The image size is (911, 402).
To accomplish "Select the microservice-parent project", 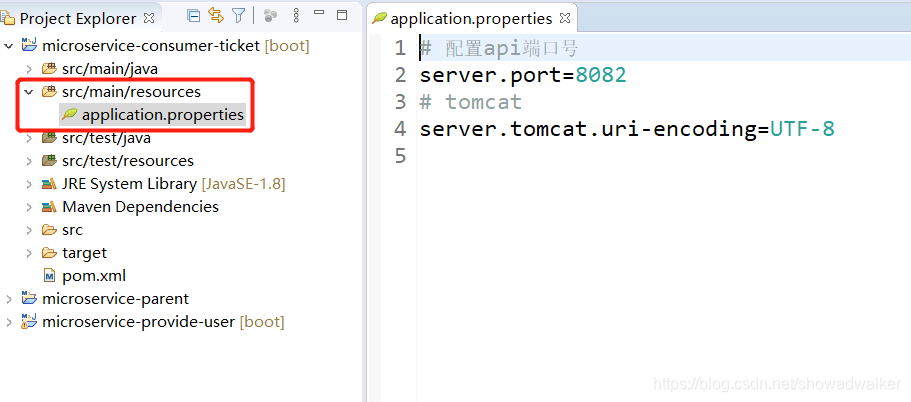I will (116, 299).
